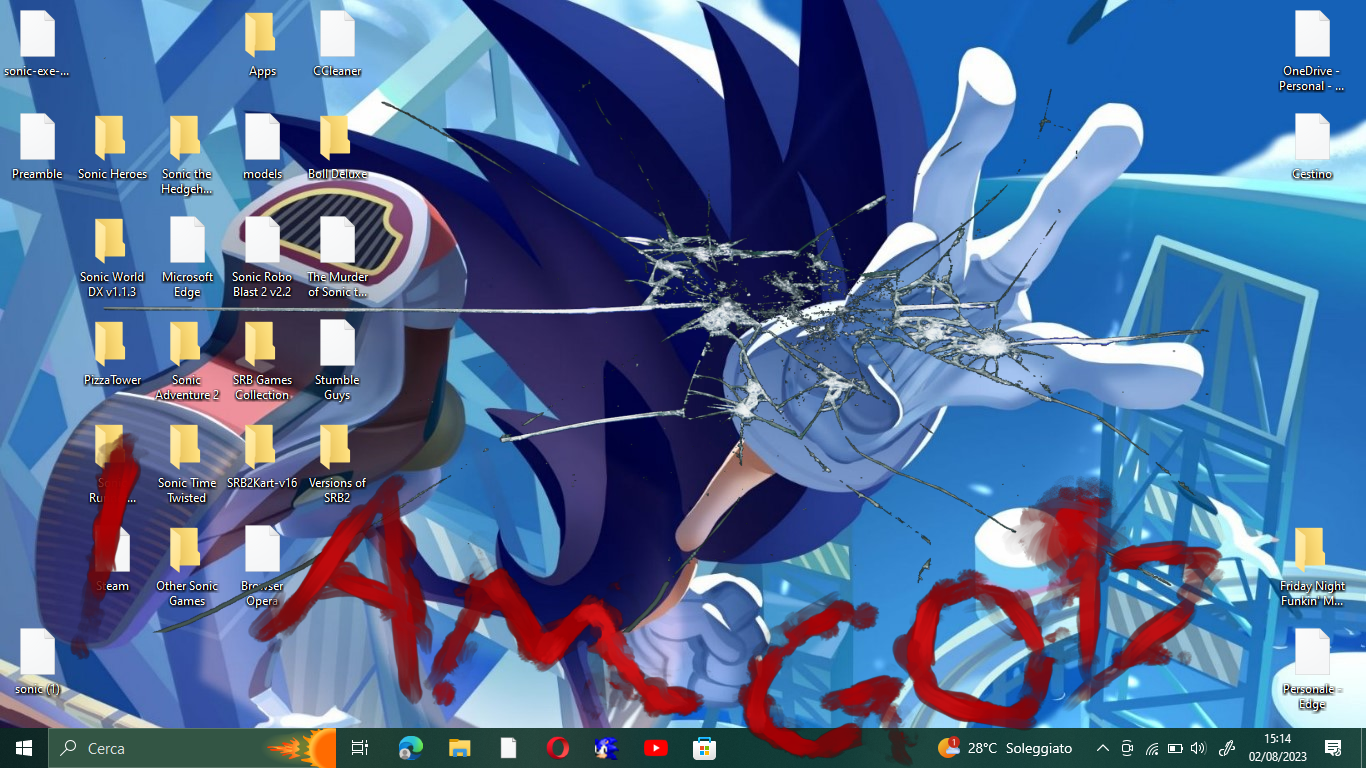1366x768 pixels.
Task: Open the Boll Deluxe folder
Action: [x=337, y=148]
